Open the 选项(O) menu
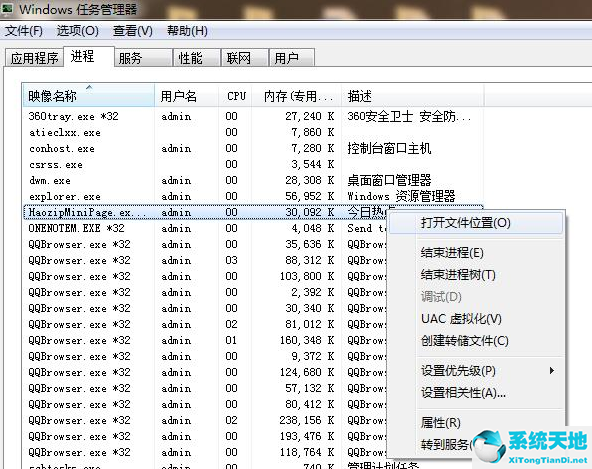 (77, 31)
